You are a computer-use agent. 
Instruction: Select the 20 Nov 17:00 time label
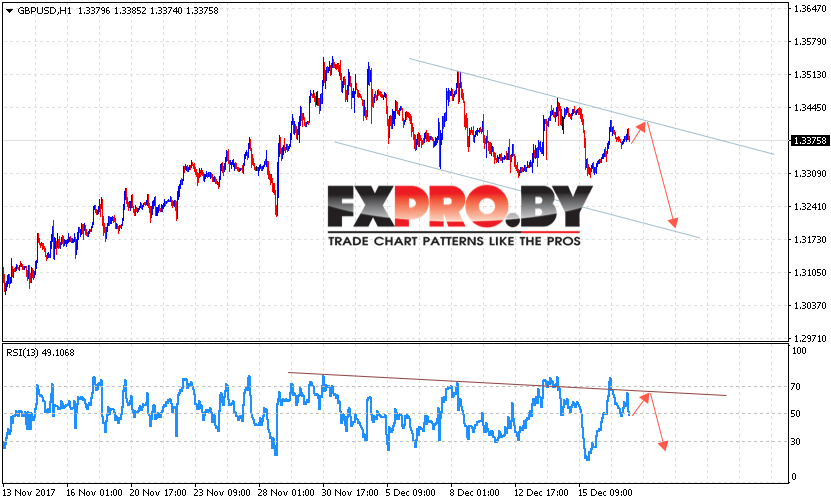[x=157, y=492]
